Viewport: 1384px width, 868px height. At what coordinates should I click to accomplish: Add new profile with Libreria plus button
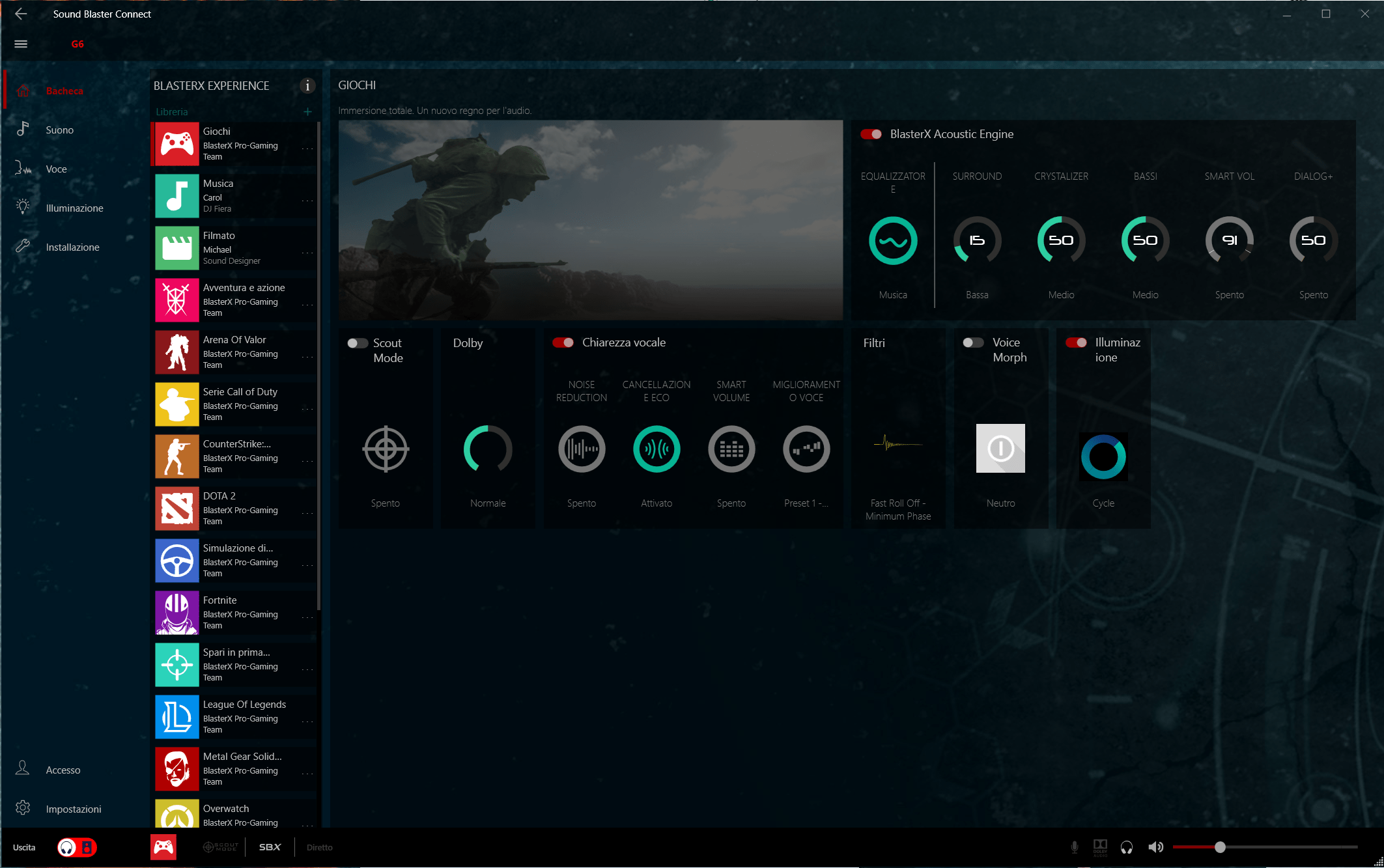tap(307, 112)
